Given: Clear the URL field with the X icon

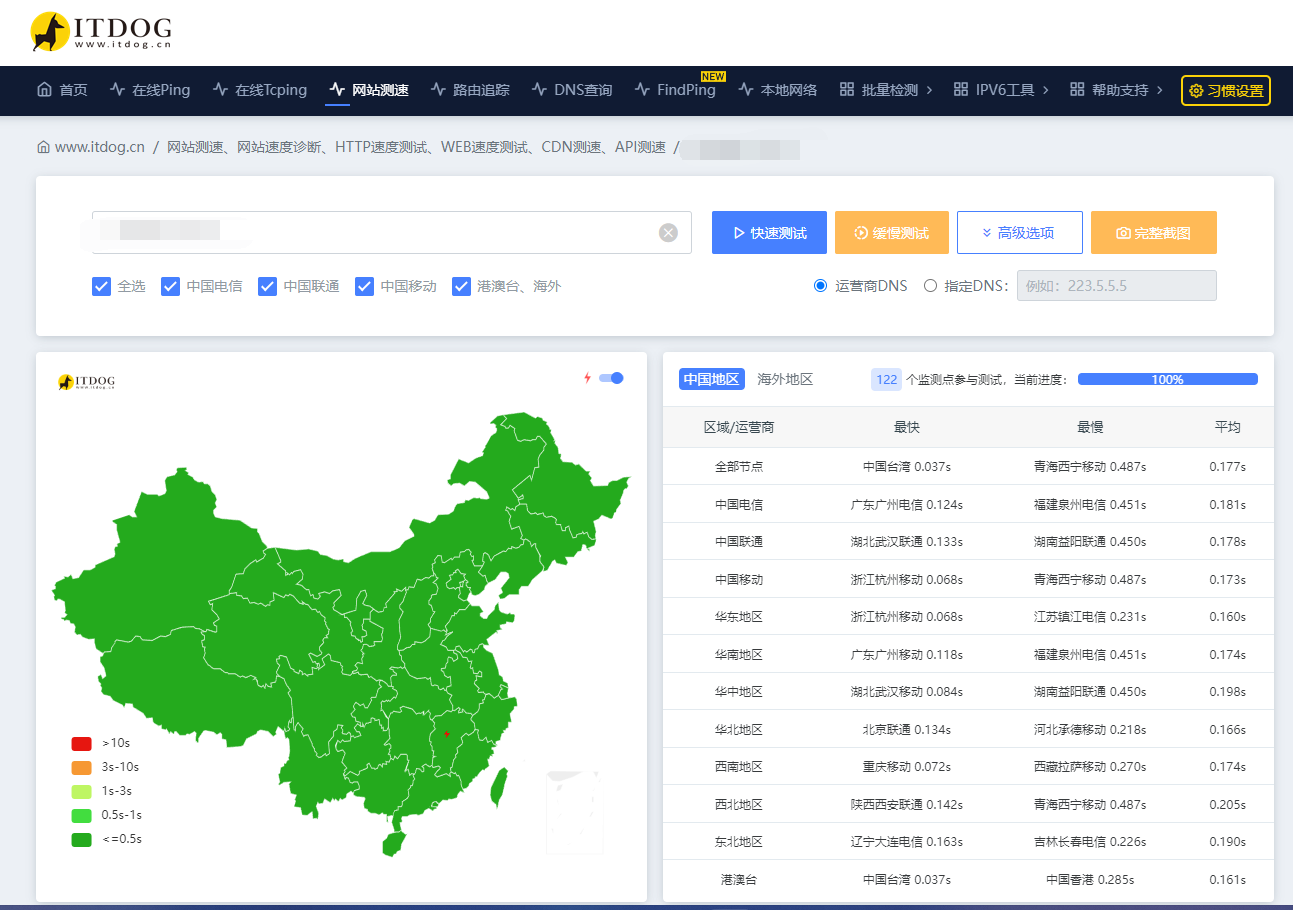Looking at the screenshot, I should click(668, 233).
